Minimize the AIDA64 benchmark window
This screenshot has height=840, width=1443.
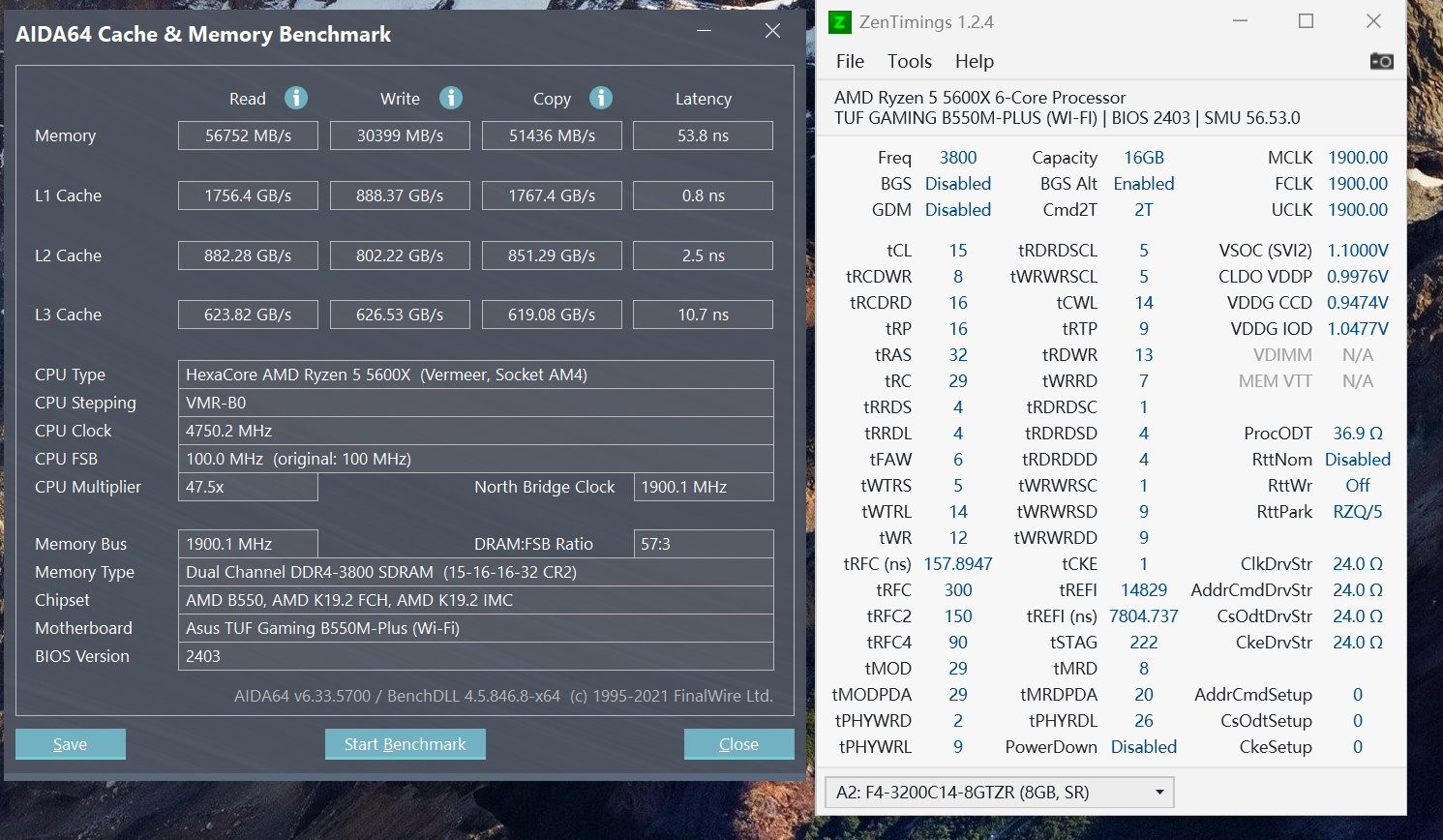pyautogui.click(x=704, y=31)
